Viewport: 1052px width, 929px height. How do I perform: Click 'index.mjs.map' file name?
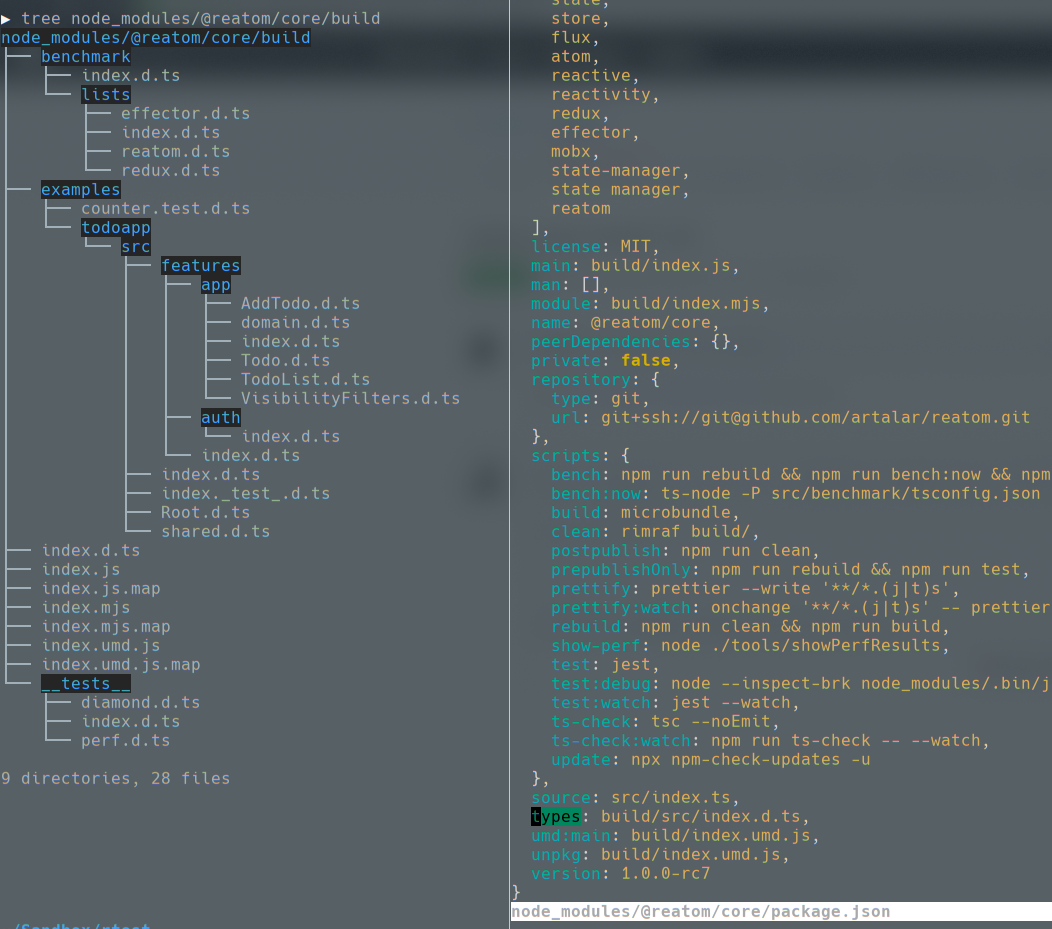pyautogui.click(x=105, y=626)
